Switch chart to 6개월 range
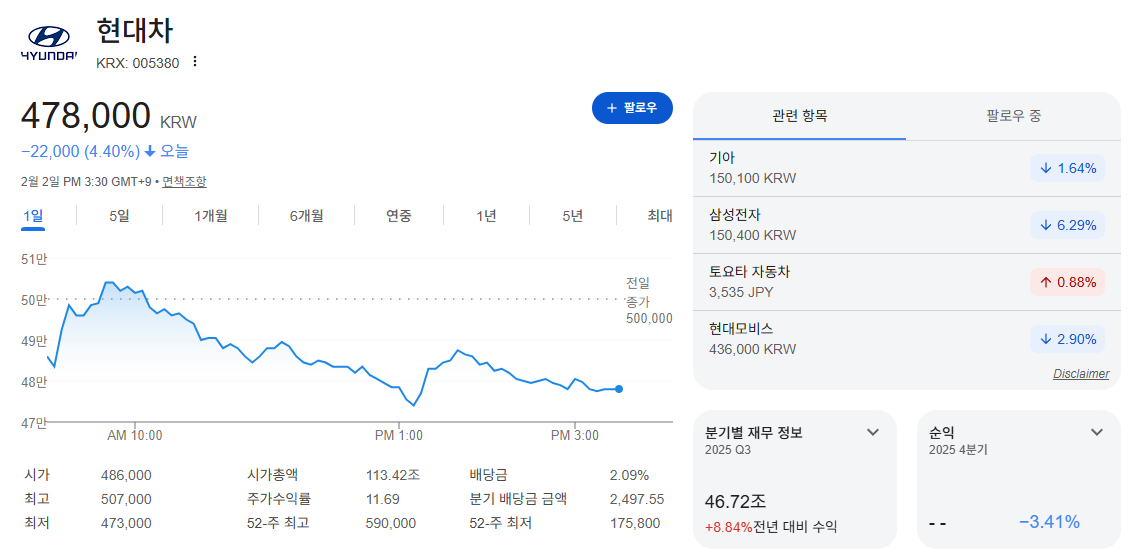Viewport: 1133px width, 558px height. pos(306,215)
